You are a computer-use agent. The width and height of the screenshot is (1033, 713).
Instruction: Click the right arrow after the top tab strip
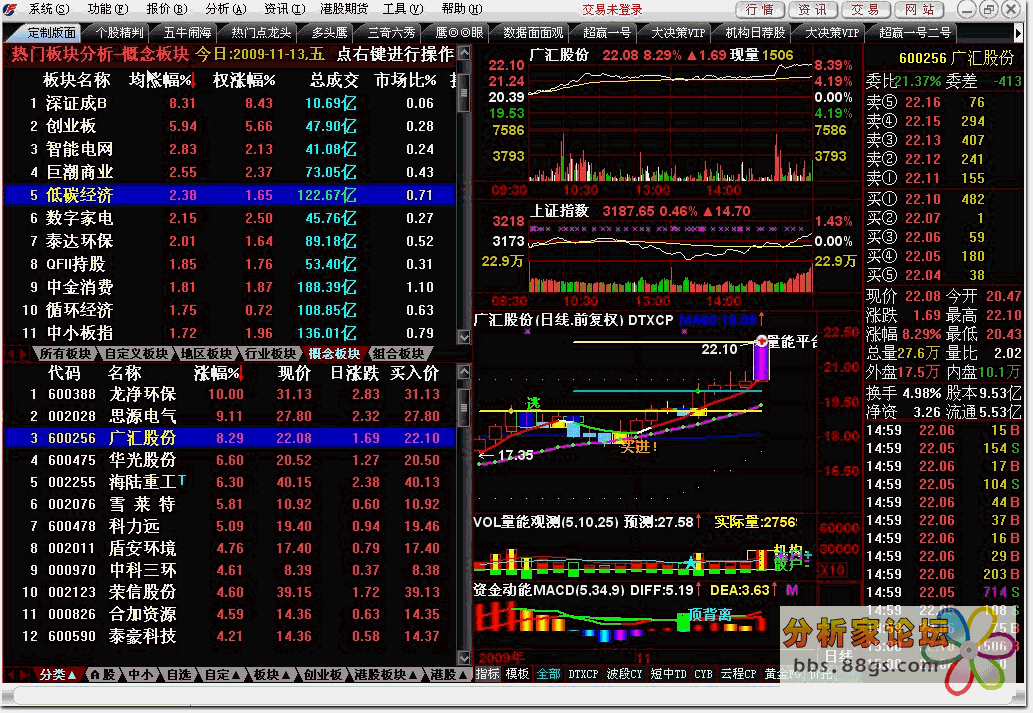1018,32
